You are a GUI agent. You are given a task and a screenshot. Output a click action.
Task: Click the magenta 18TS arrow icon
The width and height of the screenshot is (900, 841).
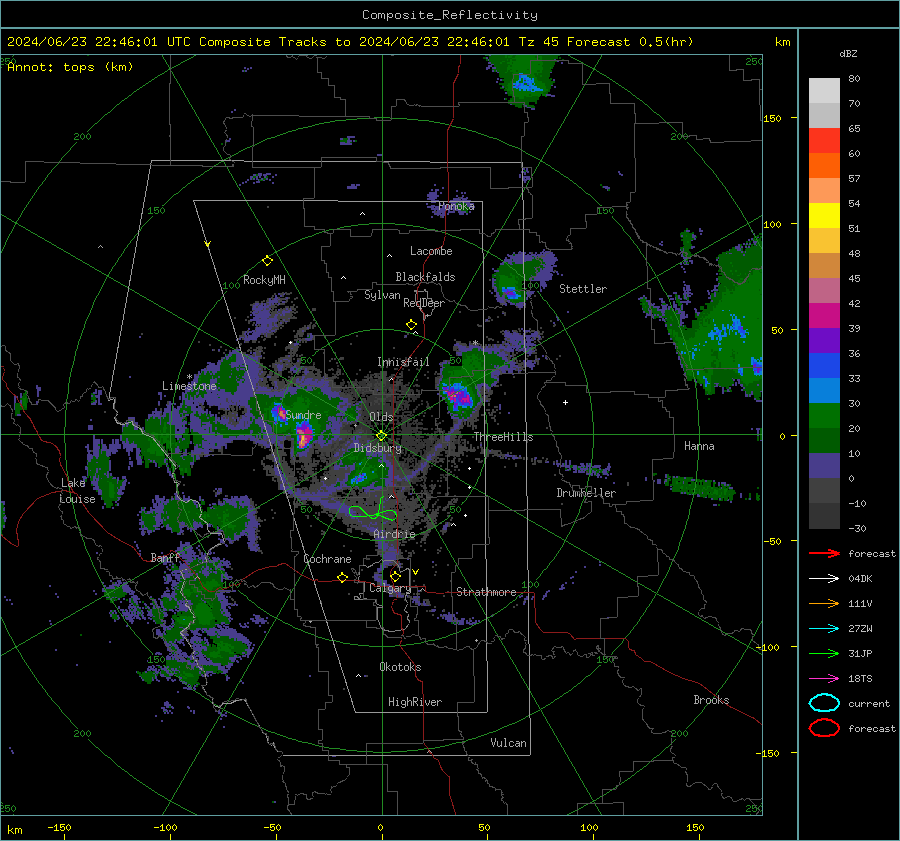point(824,679)
